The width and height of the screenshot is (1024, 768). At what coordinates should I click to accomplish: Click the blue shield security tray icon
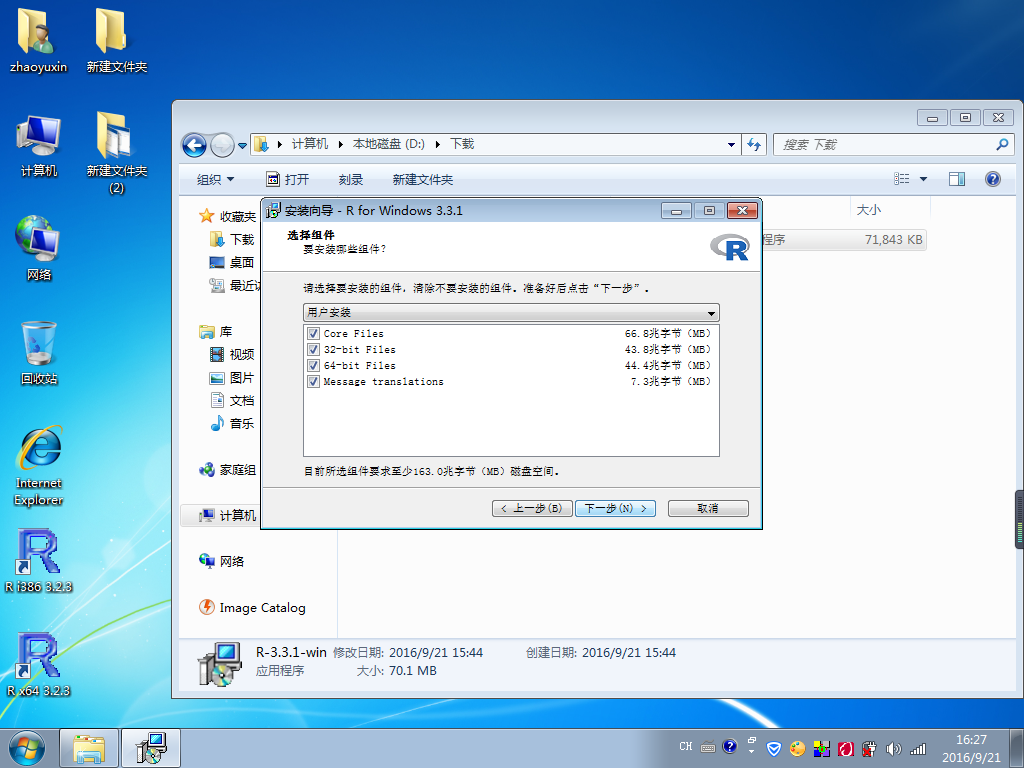point(774,748)
